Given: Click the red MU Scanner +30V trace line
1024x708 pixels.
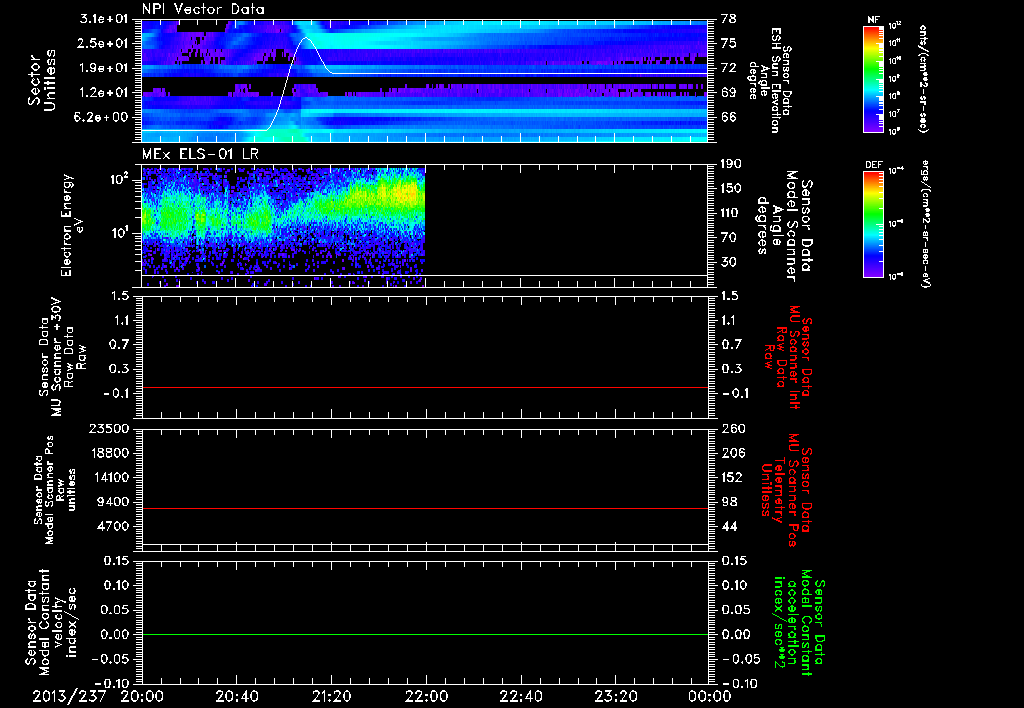Looking at the screenshot, I should pos(425,387).
